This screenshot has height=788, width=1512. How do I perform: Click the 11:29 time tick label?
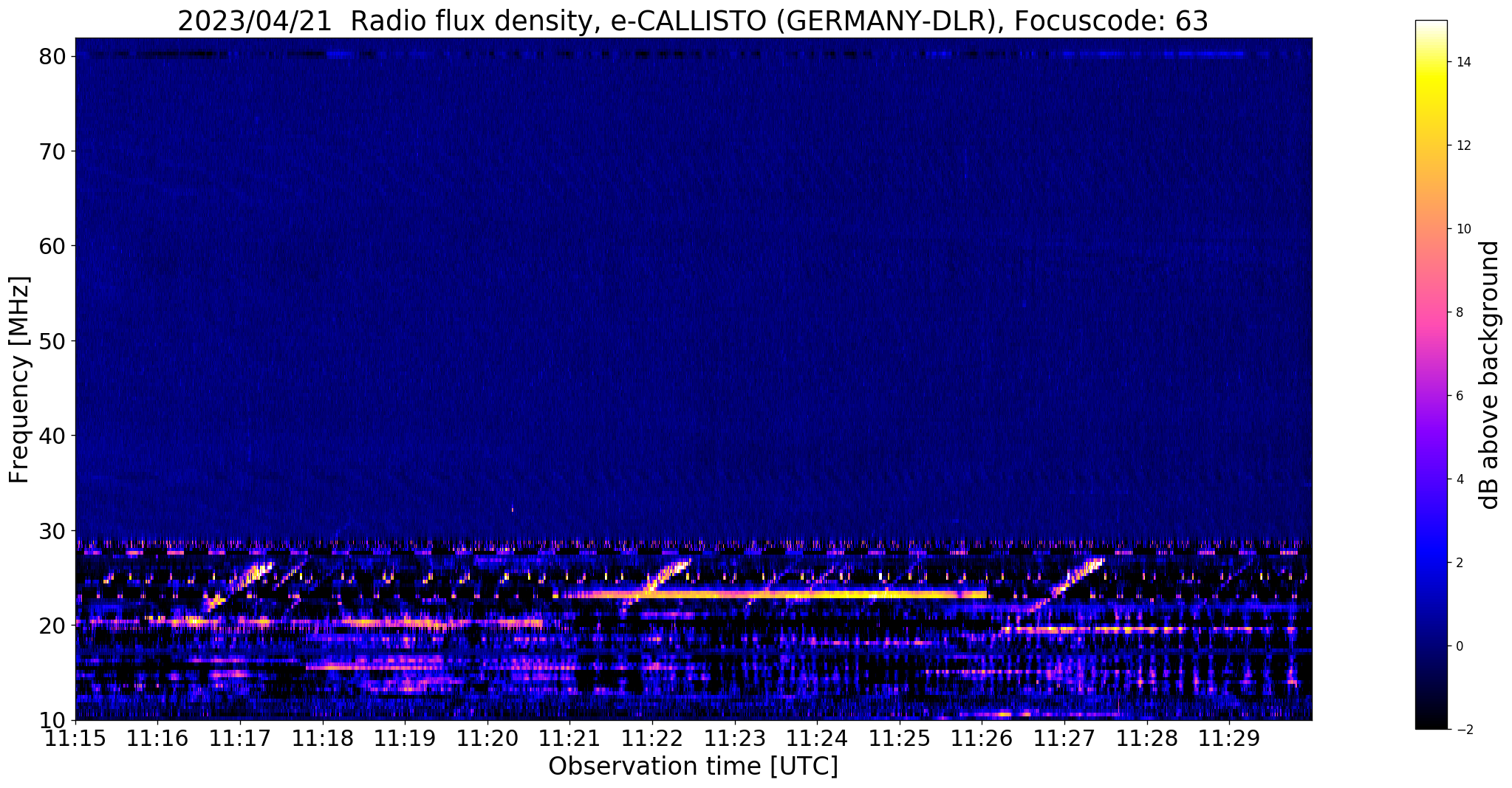coord(1229,738)
